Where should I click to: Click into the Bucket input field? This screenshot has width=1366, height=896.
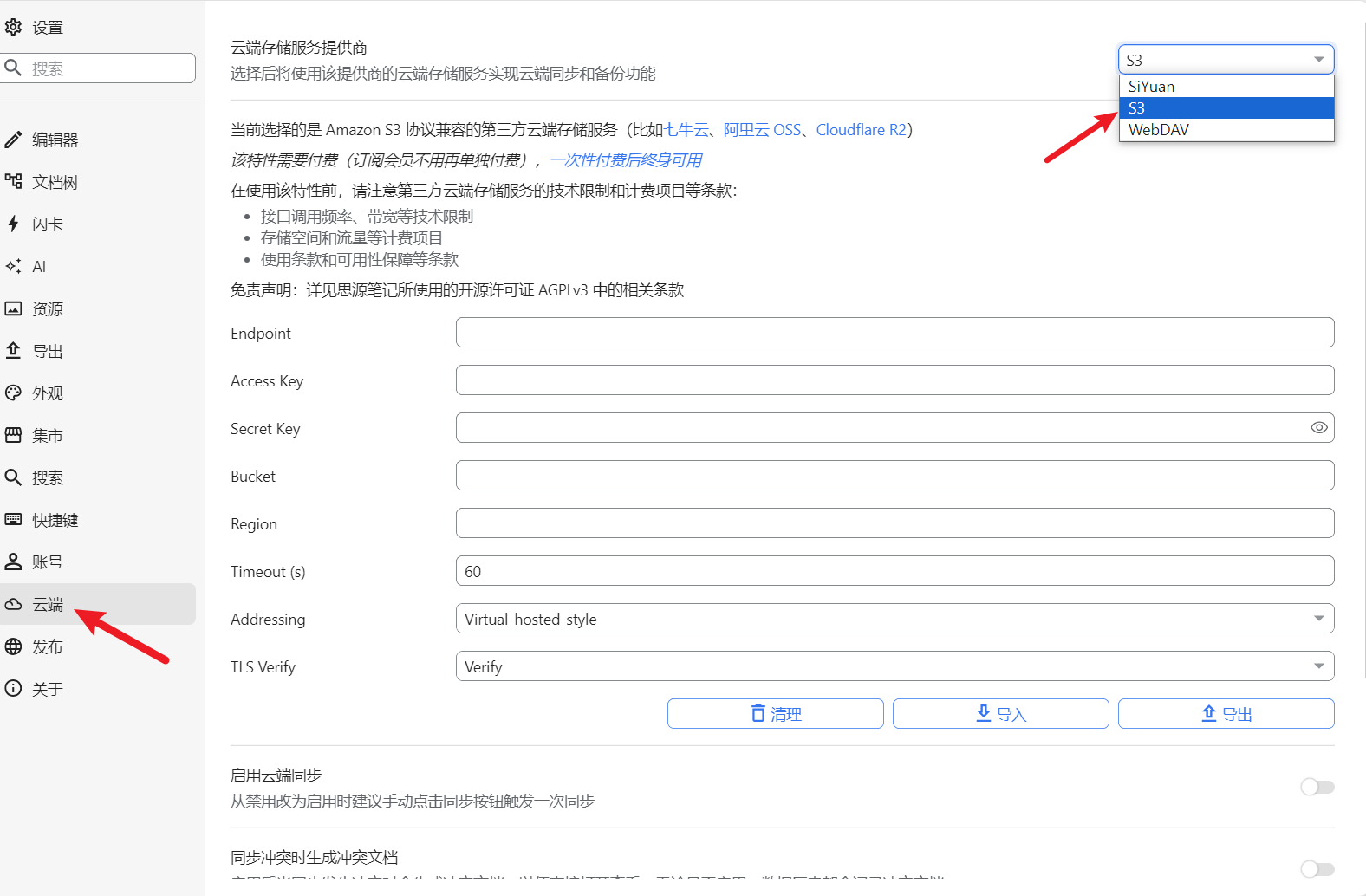(x=894, y=476)
